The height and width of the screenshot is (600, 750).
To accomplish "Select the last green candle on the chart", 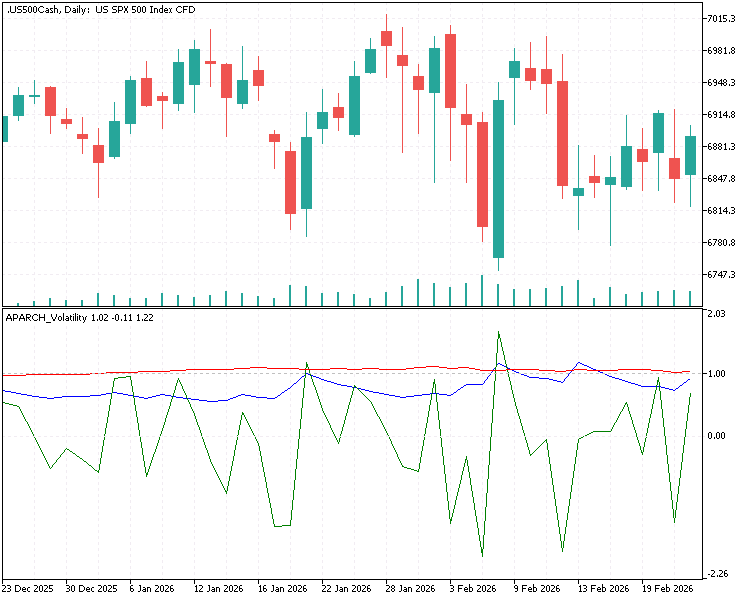I will 690,156.
